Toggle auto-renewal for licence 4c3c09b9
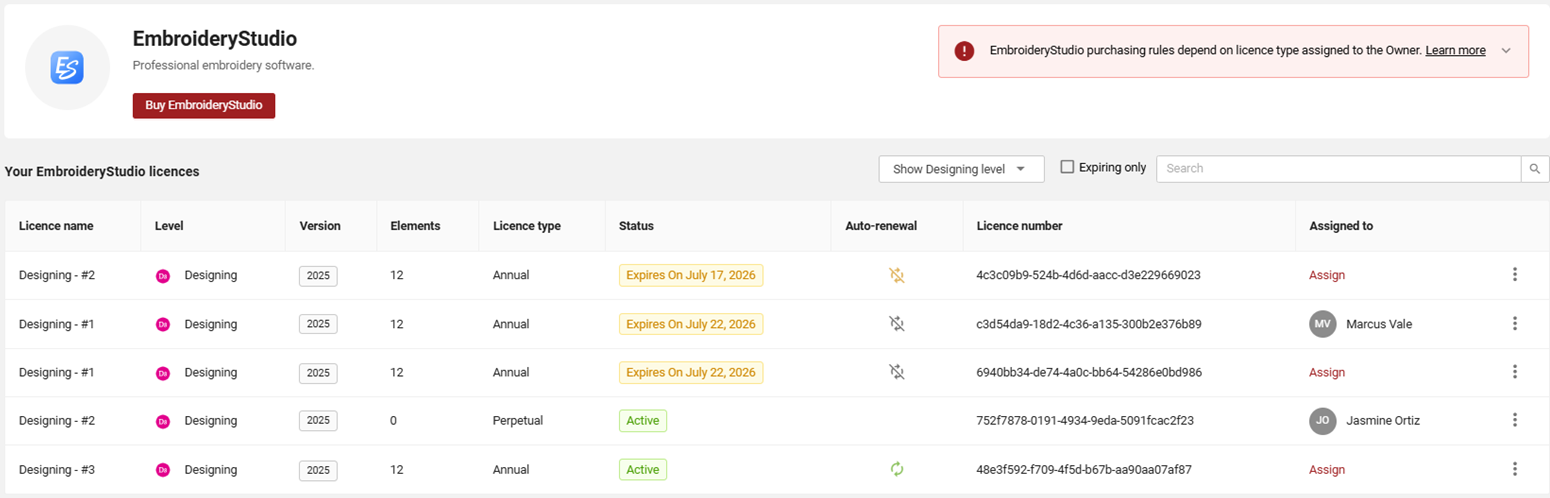This screenshot has width=1550, height=498. (897, 275)
